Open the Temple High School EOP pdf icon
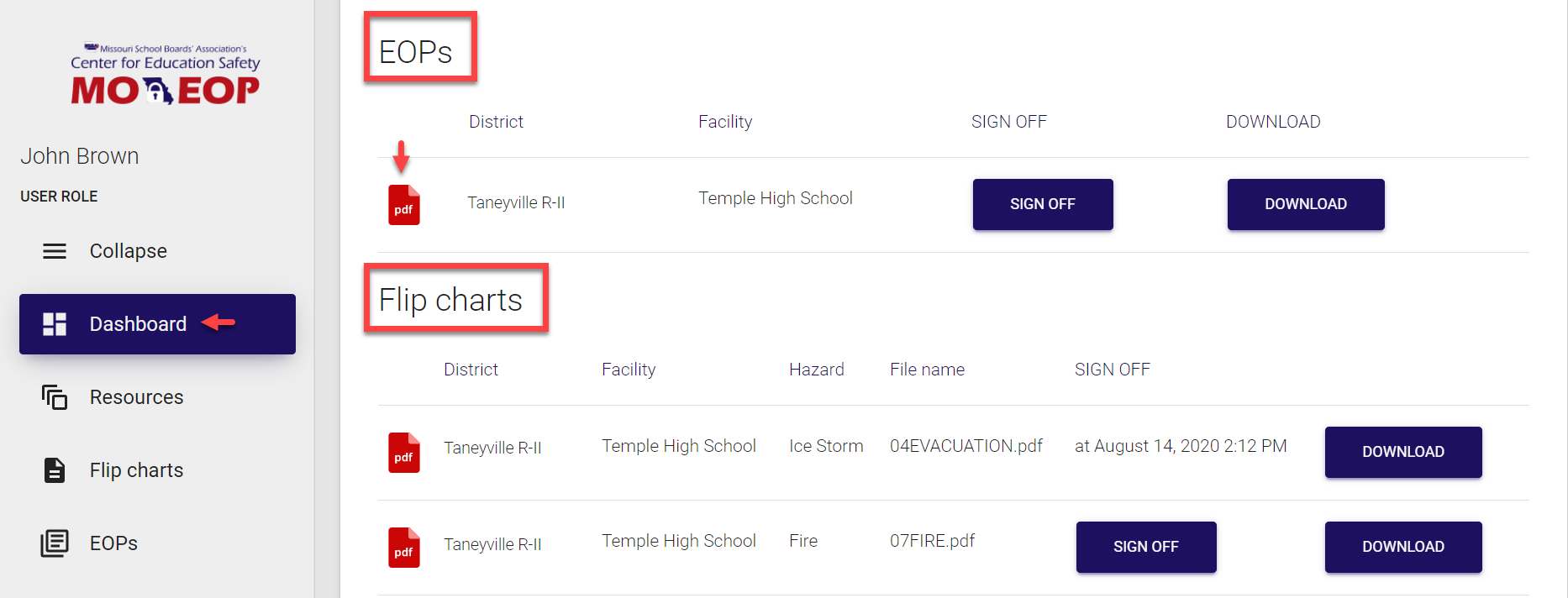 coord(403,205)
